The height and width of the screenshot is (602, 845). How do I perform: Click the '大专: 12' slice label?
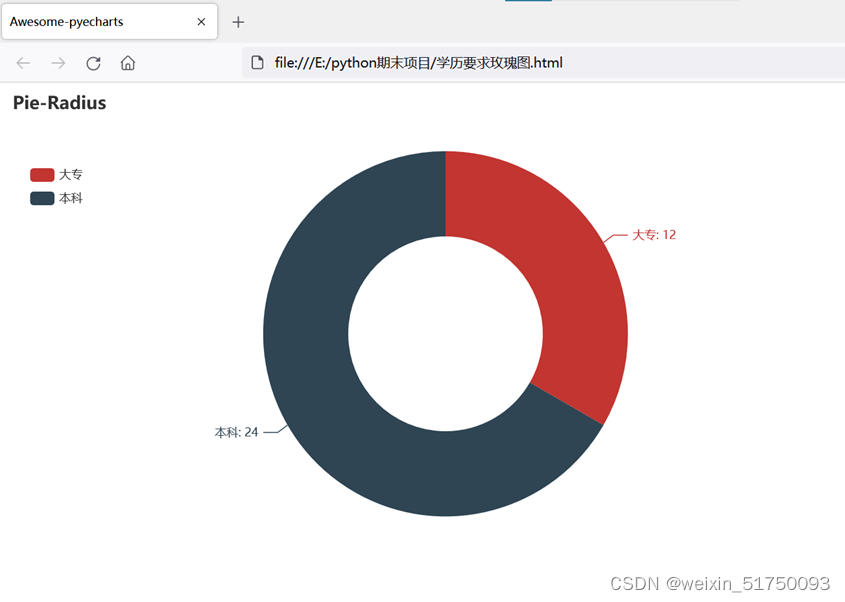click(654, 235)
